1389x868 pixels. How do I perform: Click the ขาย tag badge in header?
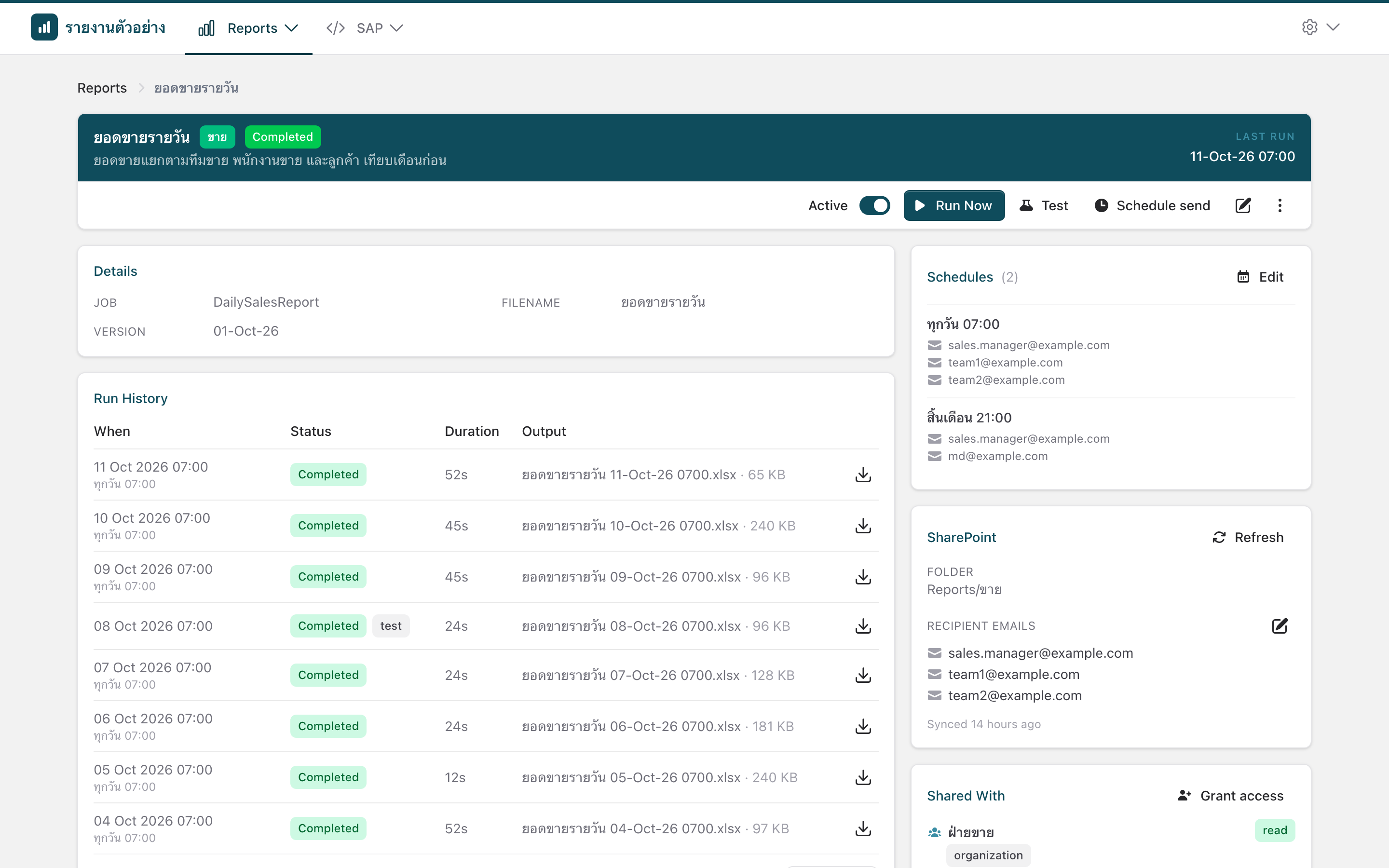tap(217, 136)
